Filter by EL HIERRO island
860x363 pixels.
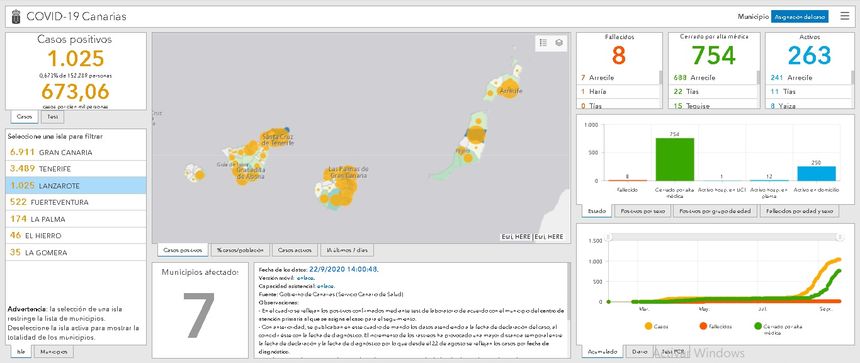pyautogui.click(x=76, y=236)
